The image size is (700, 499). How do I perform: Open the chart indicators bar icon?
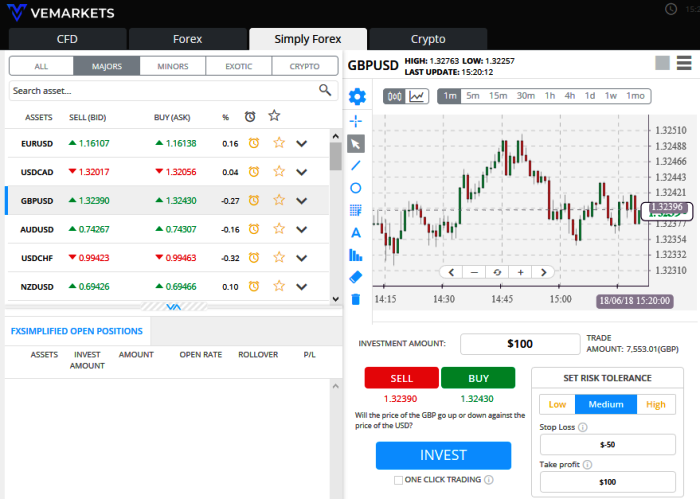(356, 255)
